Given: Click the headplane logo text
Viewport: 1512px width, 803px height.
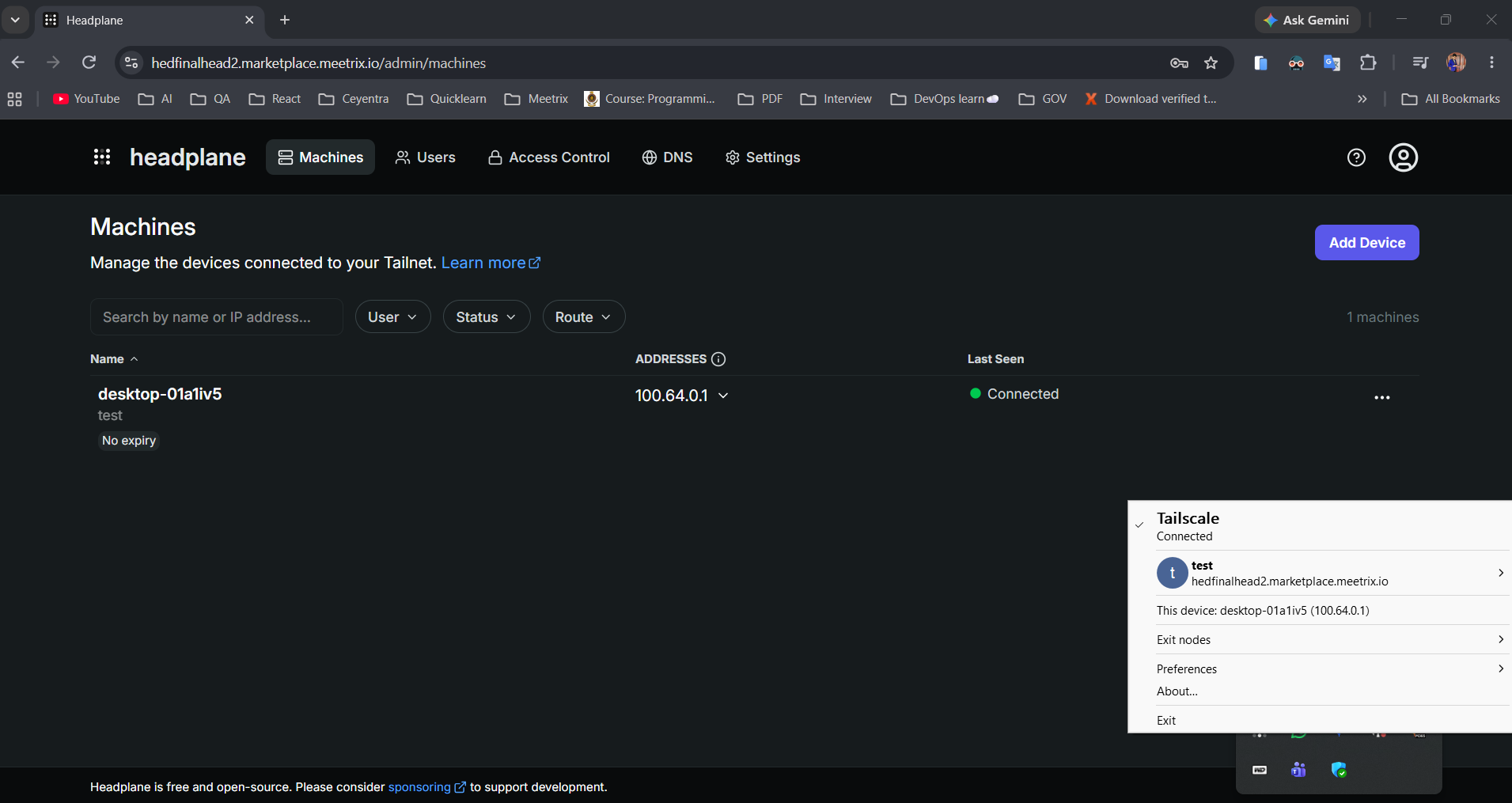Looking at the screenshot, I should pos(188,157).
